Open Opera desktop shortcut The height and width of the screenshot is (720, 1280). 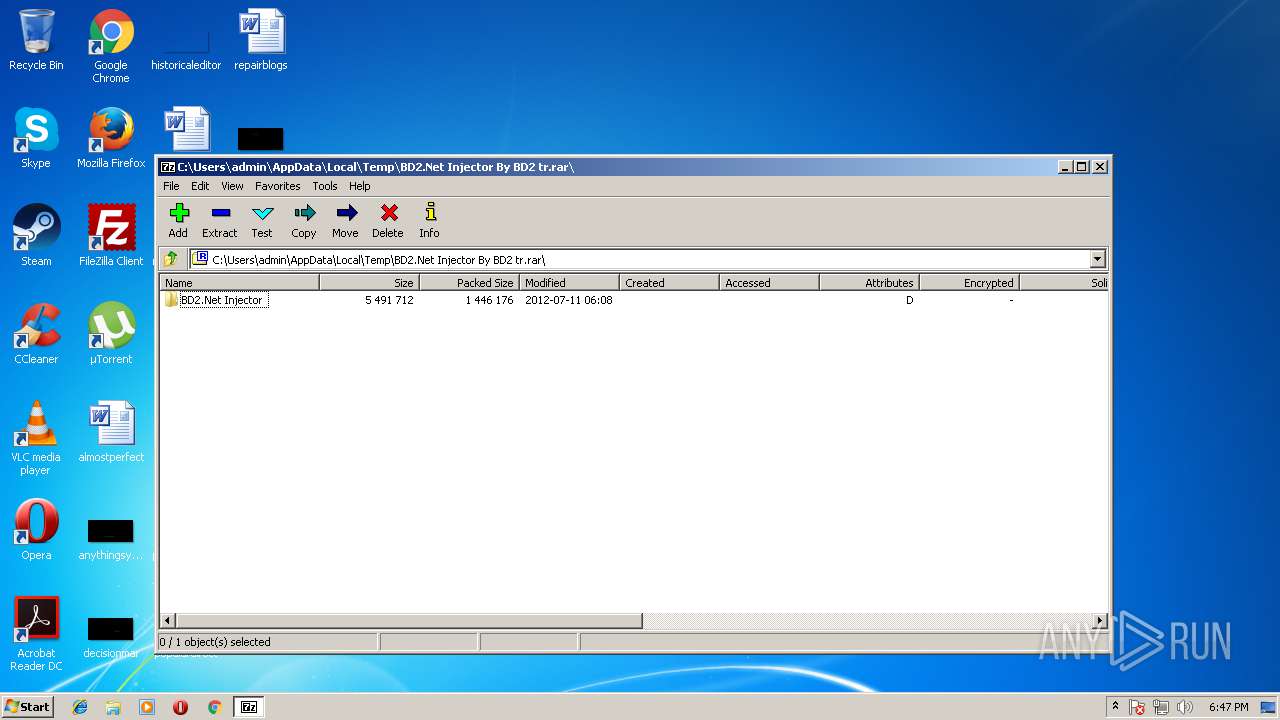pos(36,530)
